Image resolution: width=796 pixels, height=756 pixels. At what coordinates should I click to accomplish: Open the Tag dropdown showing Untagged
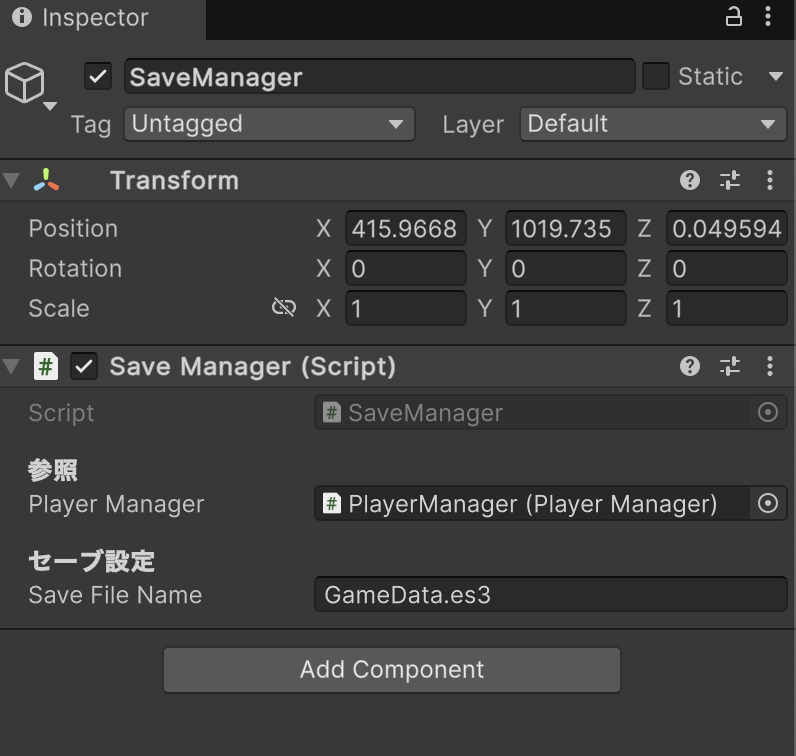270,124
